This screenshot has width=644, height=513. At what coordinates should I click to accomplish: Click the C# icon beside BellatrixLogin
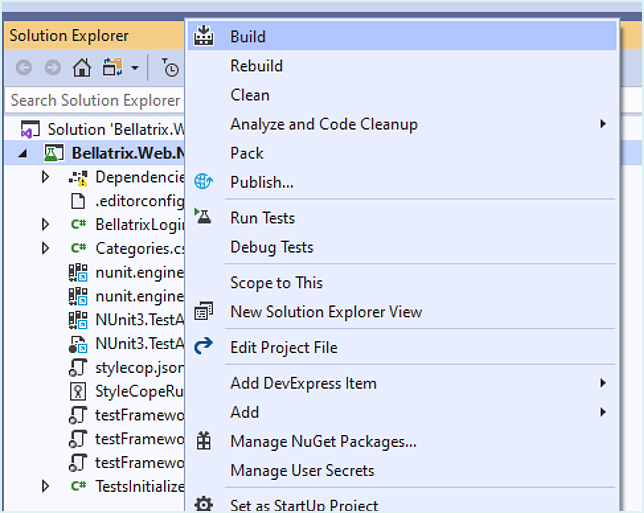pos(78,224)
